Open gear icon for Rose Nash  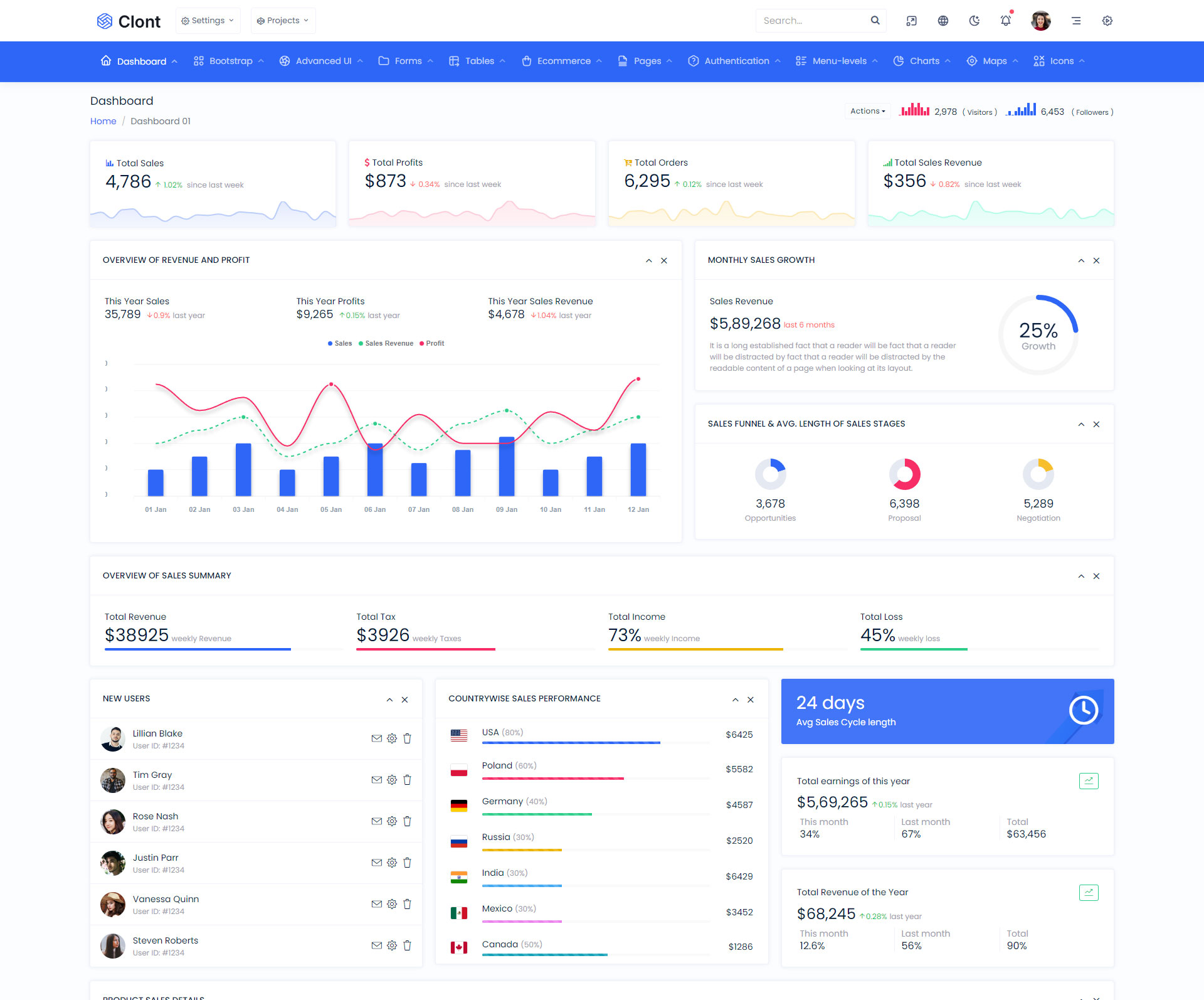coord(392,821)
